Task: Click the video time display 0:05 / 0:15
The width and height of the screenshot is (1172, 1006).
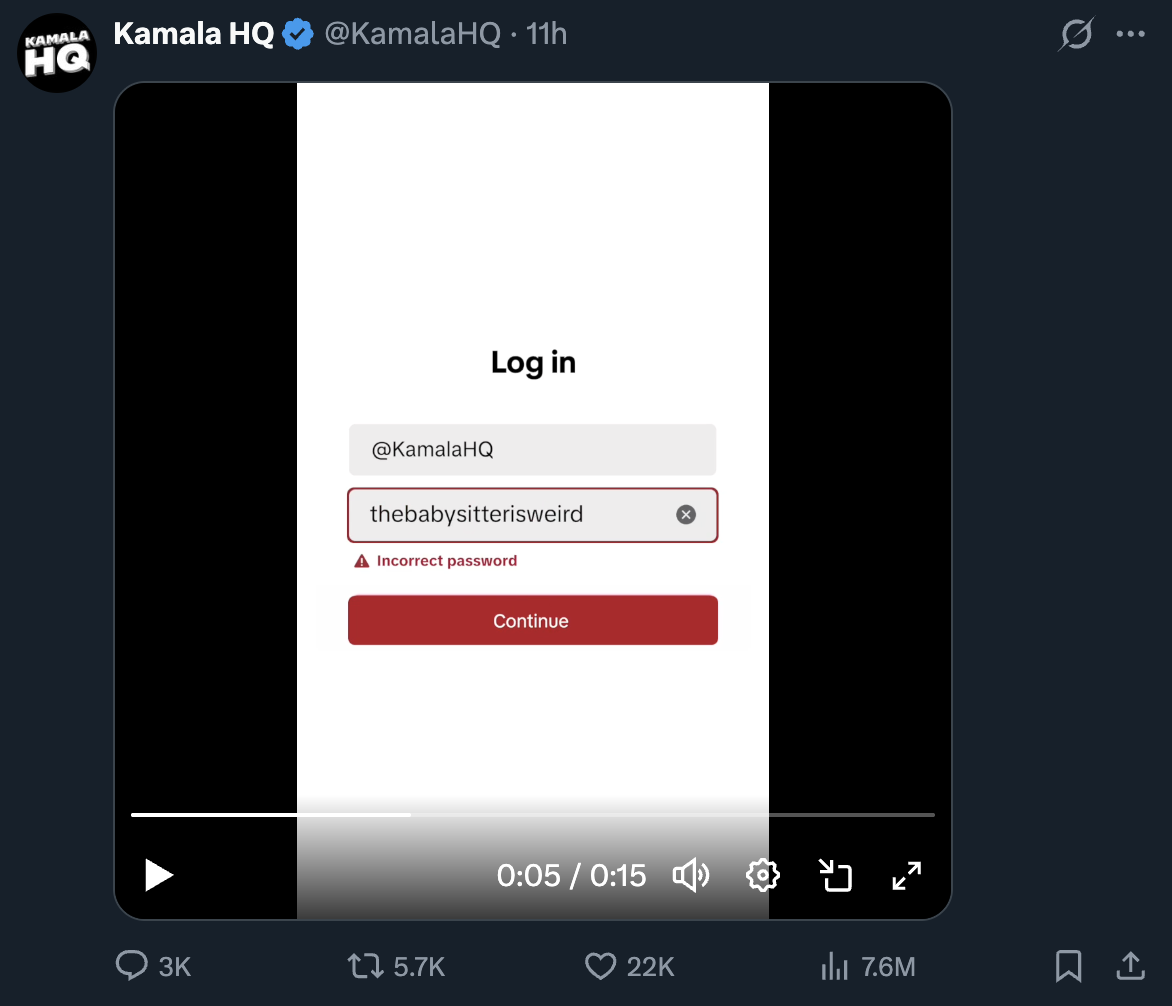Action: (571, 876)
